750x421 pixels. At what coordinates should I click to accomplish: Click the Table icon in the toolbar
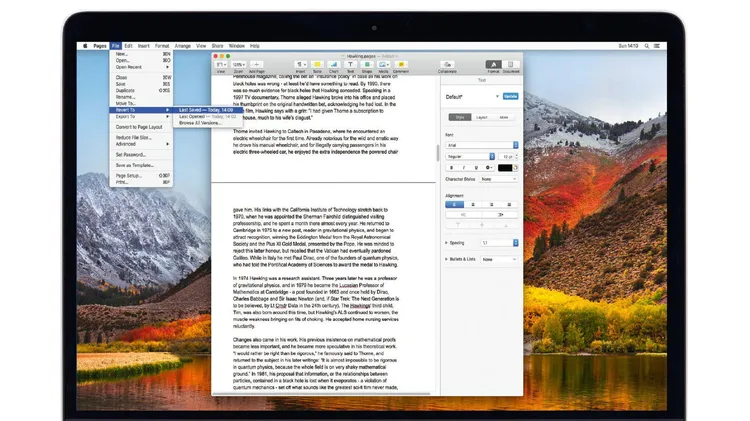point(317,64)
